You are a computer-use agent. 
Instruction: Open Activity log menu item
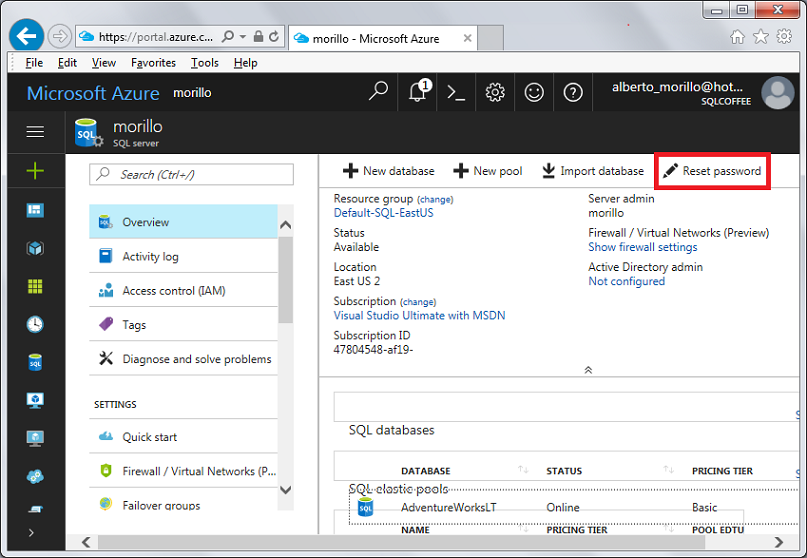coord(183,256)
